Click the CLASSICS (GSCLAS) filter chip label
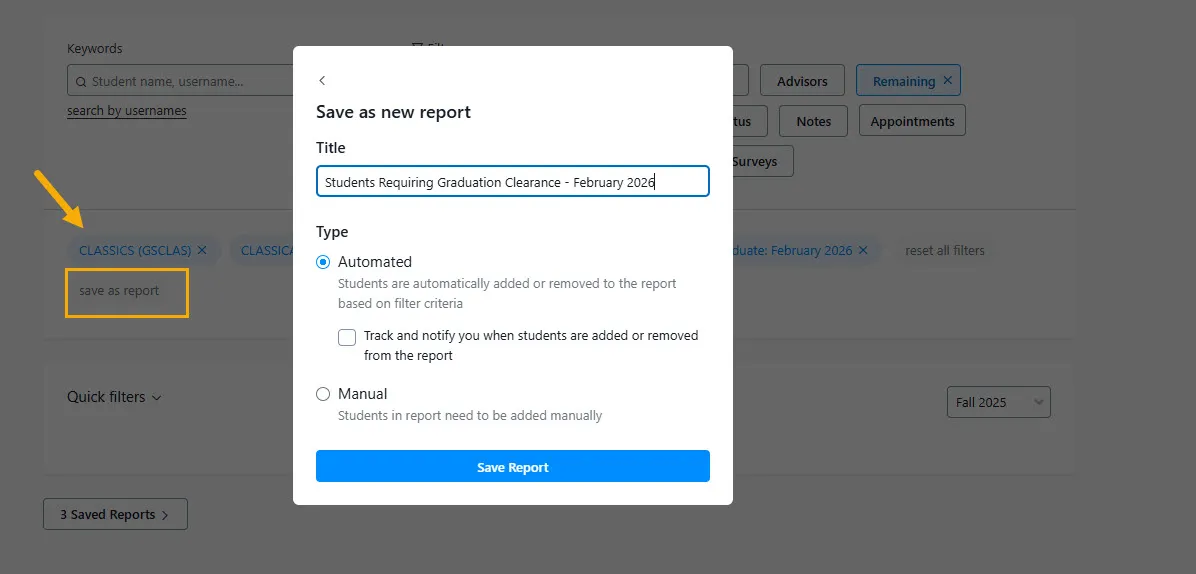This screenshot has height=574, width=1196. (x=136, y=250)
